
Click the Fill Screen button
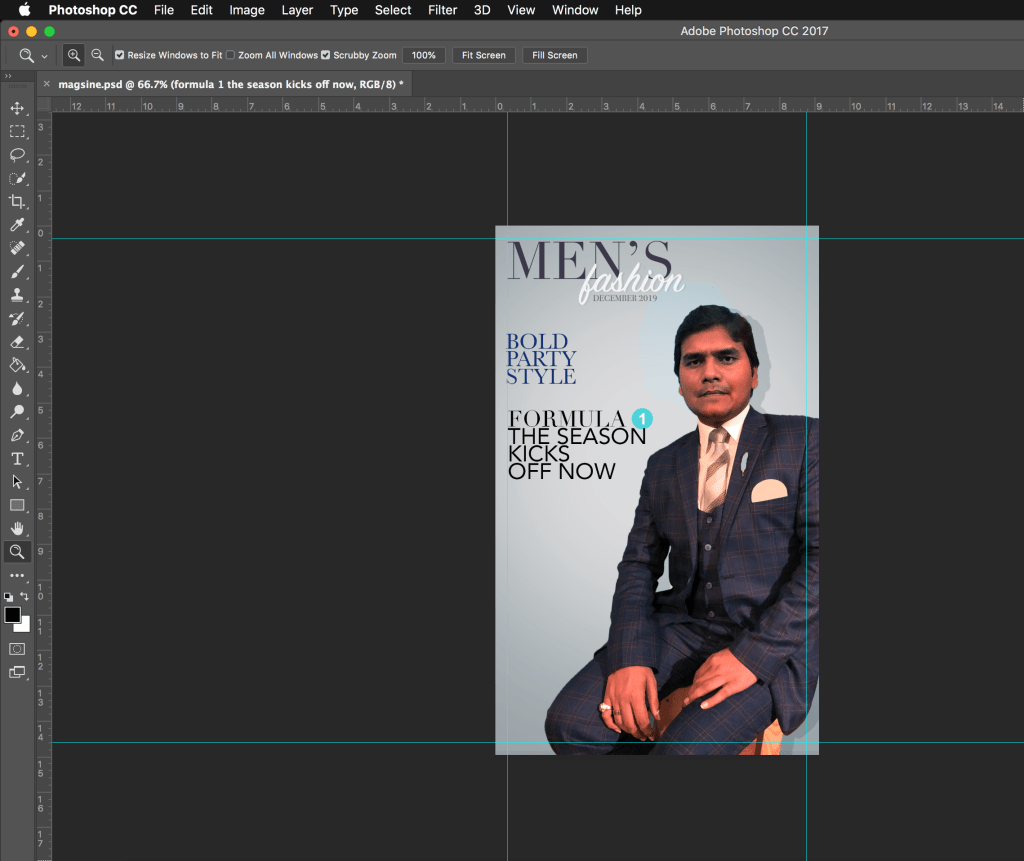[554, 55]
